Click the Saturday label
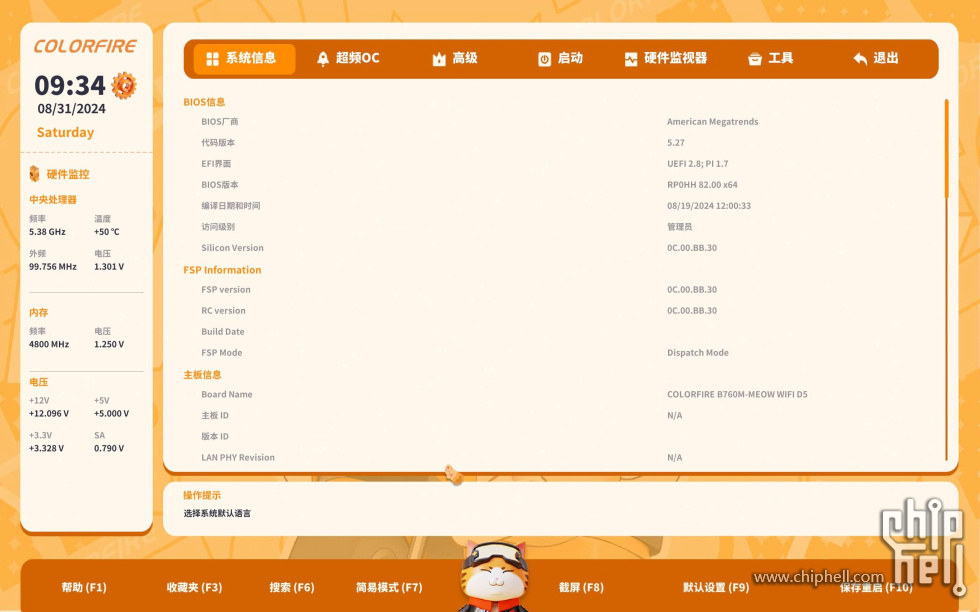 click(65, 133)
